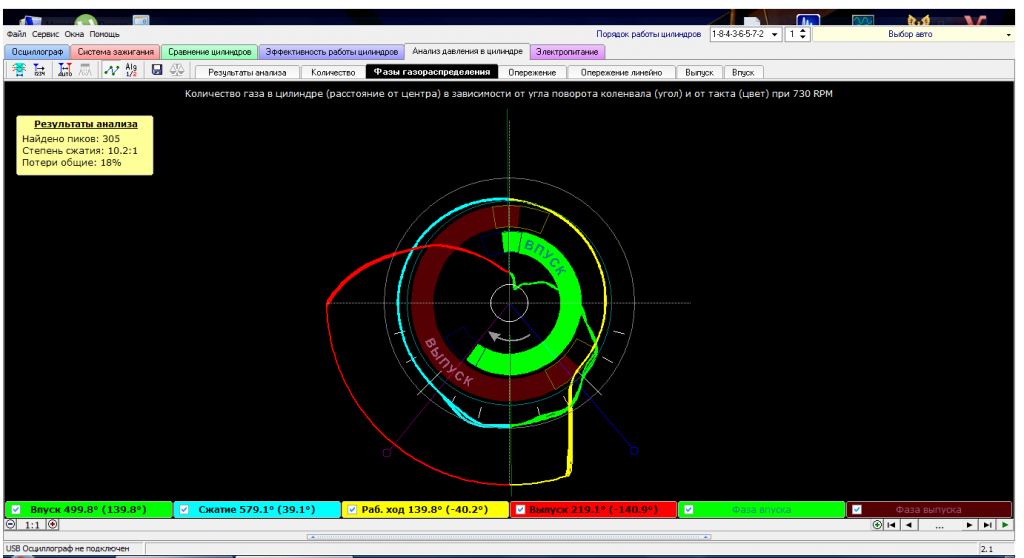Click the Найдено пиков: 305 line

click(x=71, y=139)
